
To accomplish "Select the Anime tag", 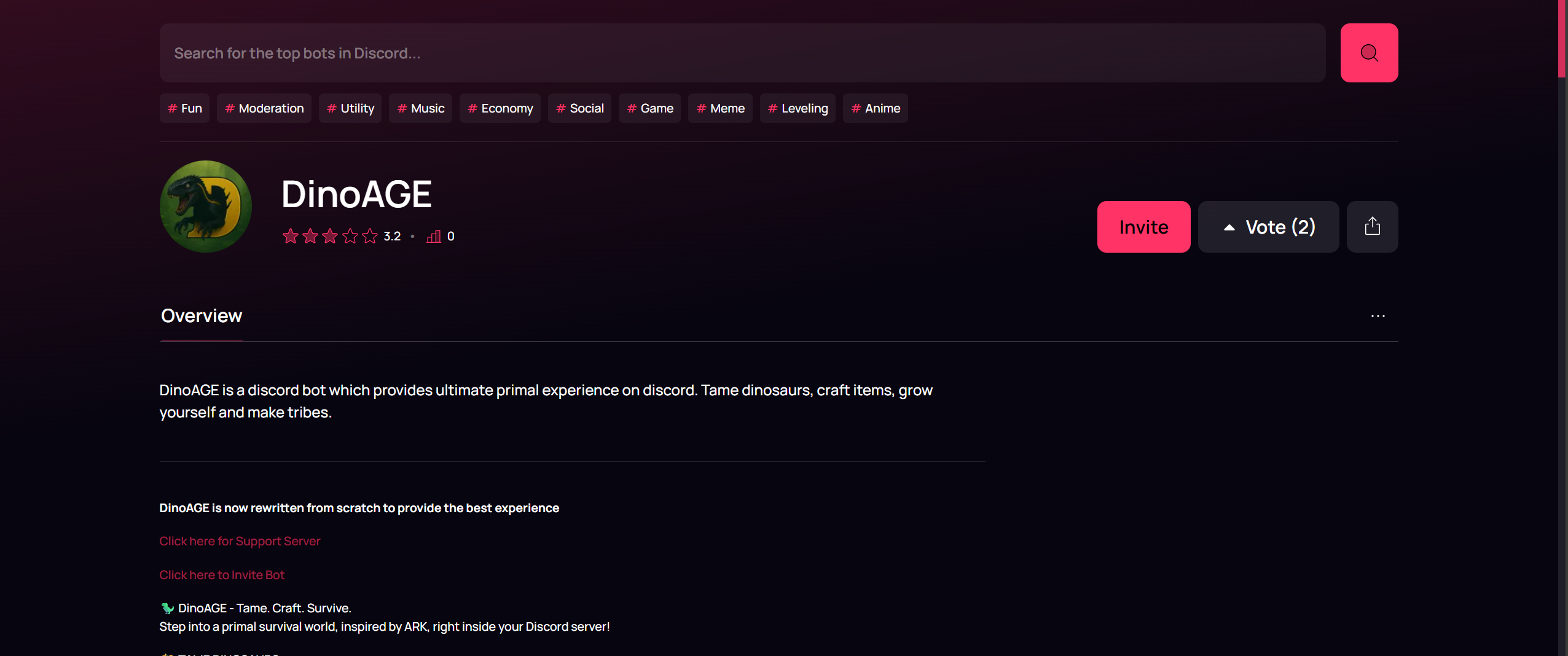I will pyautogui.click(x=876, y=108).
